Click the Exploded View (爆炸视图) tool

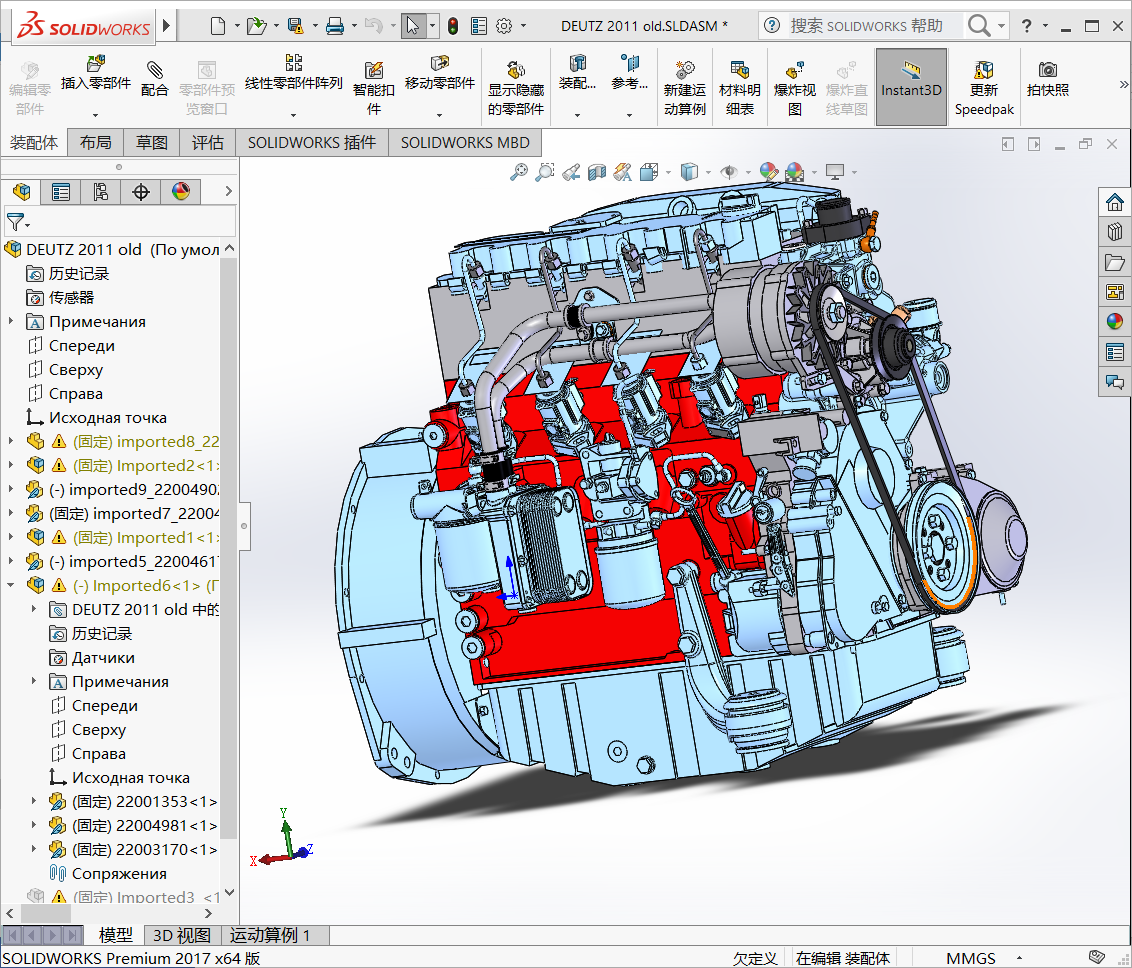click(x=794, y=88)
